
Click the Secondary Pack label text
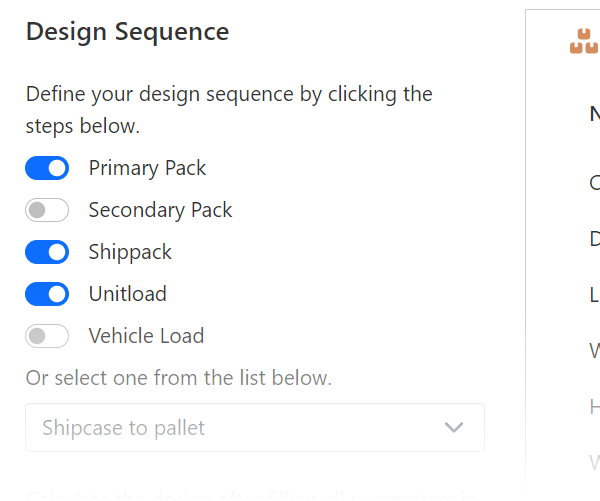point(160,210)
